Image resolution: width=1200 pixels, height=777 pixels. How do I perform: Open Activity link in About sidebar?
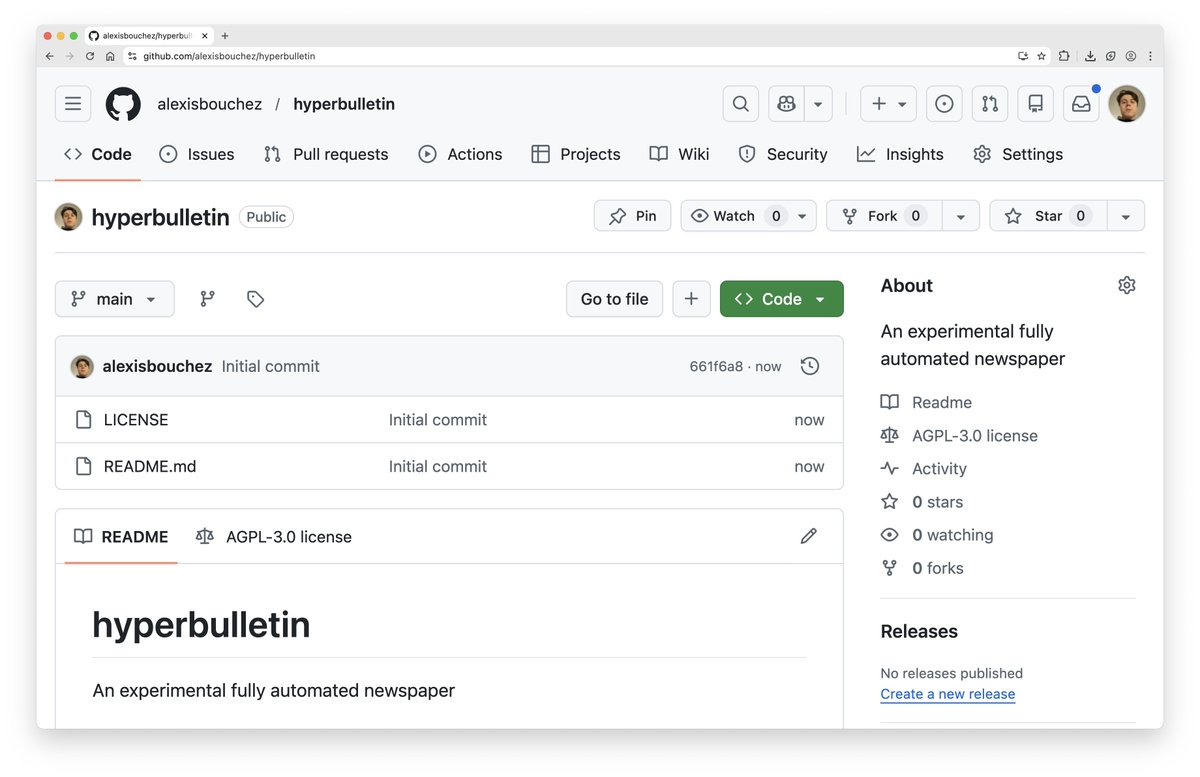point(923,469)
